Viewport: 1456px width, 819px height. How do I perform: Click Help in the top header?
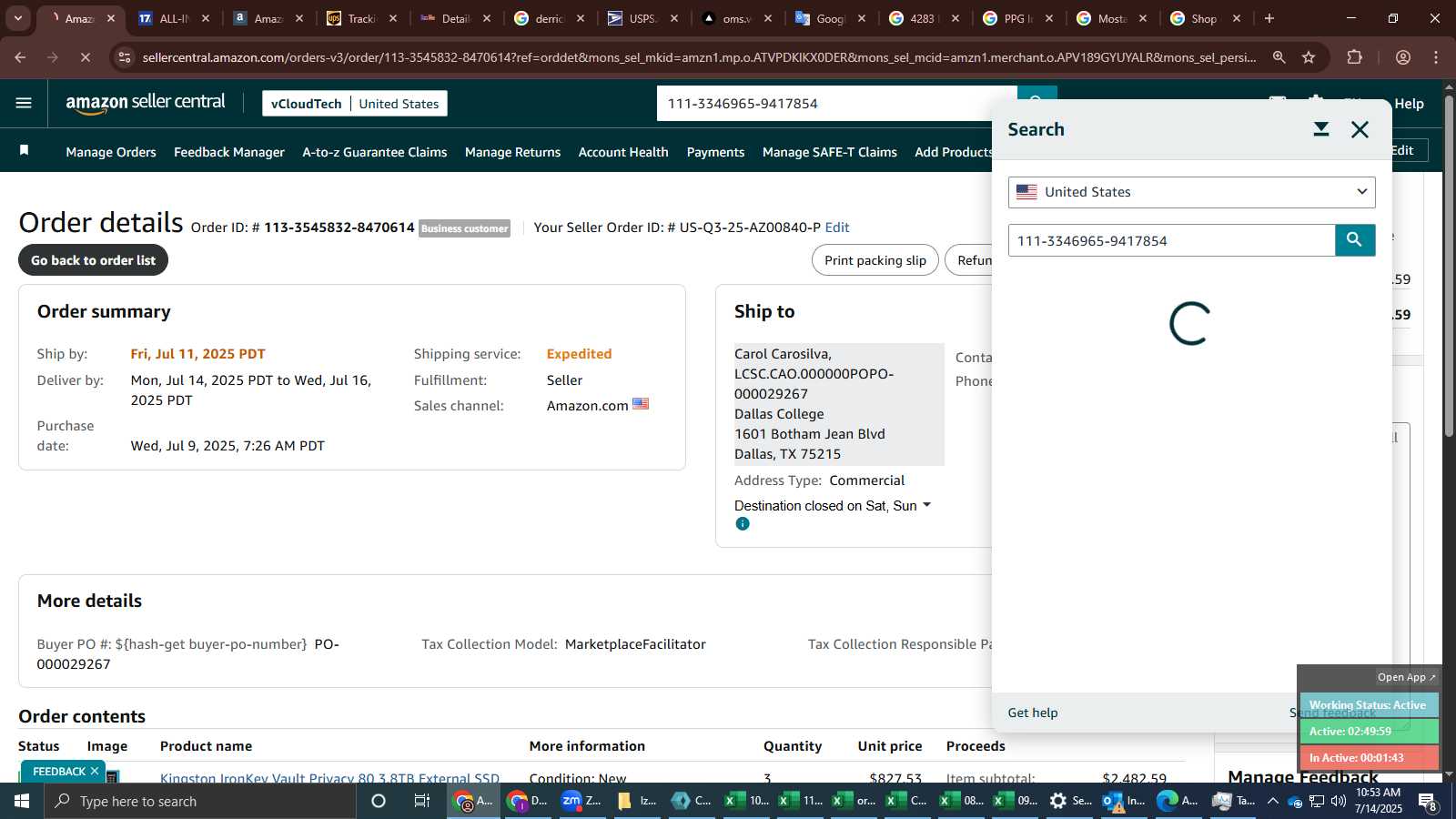coord(1409,104)
